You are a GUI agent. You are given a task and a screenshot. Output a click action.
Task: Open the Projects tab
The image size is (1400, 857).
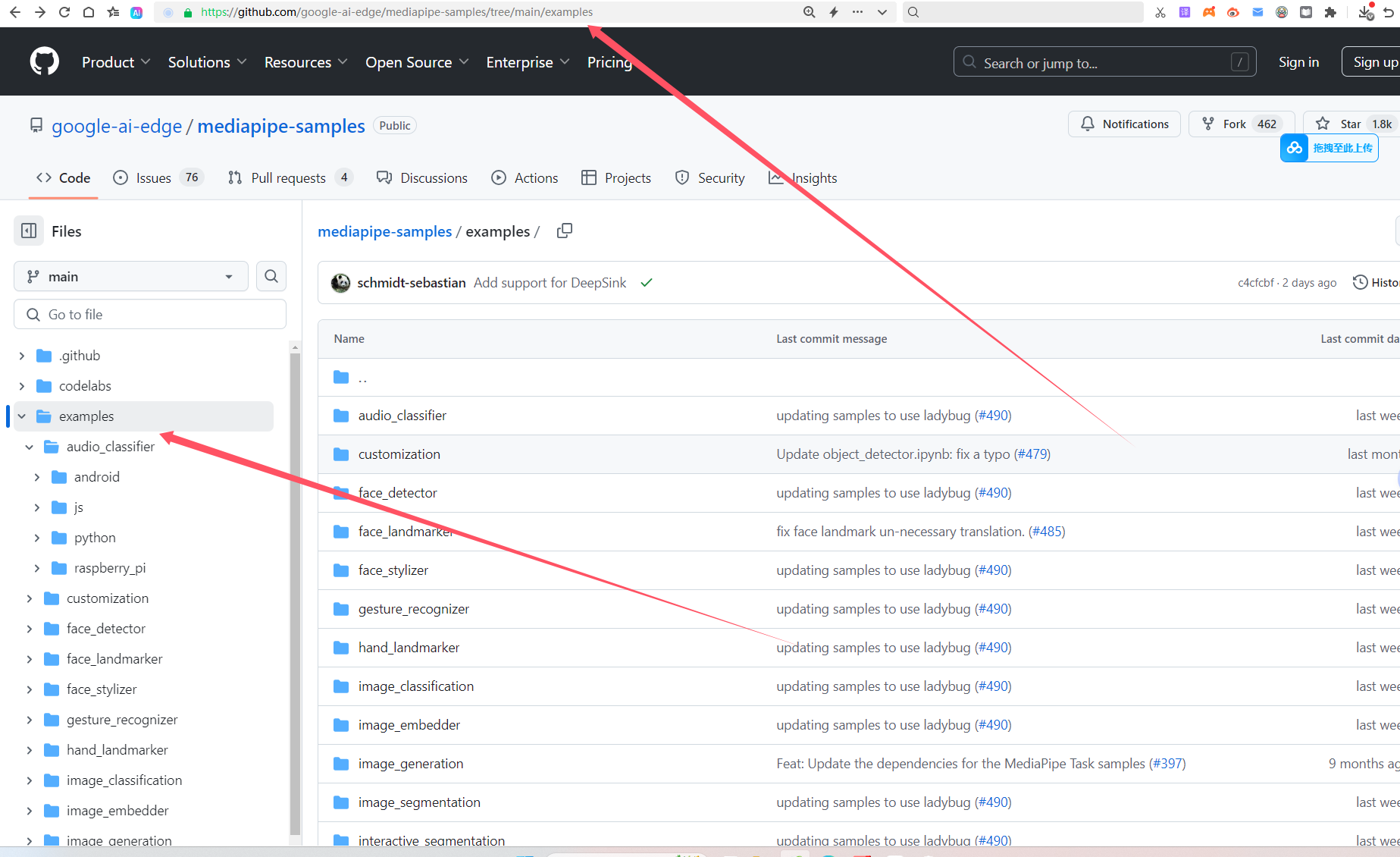point(616,177)
